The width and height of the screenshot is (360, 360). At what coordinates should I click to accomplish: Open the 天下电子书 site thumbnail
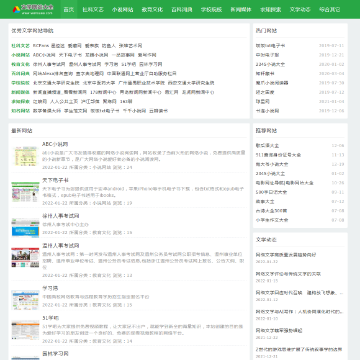tap(25, 192)
